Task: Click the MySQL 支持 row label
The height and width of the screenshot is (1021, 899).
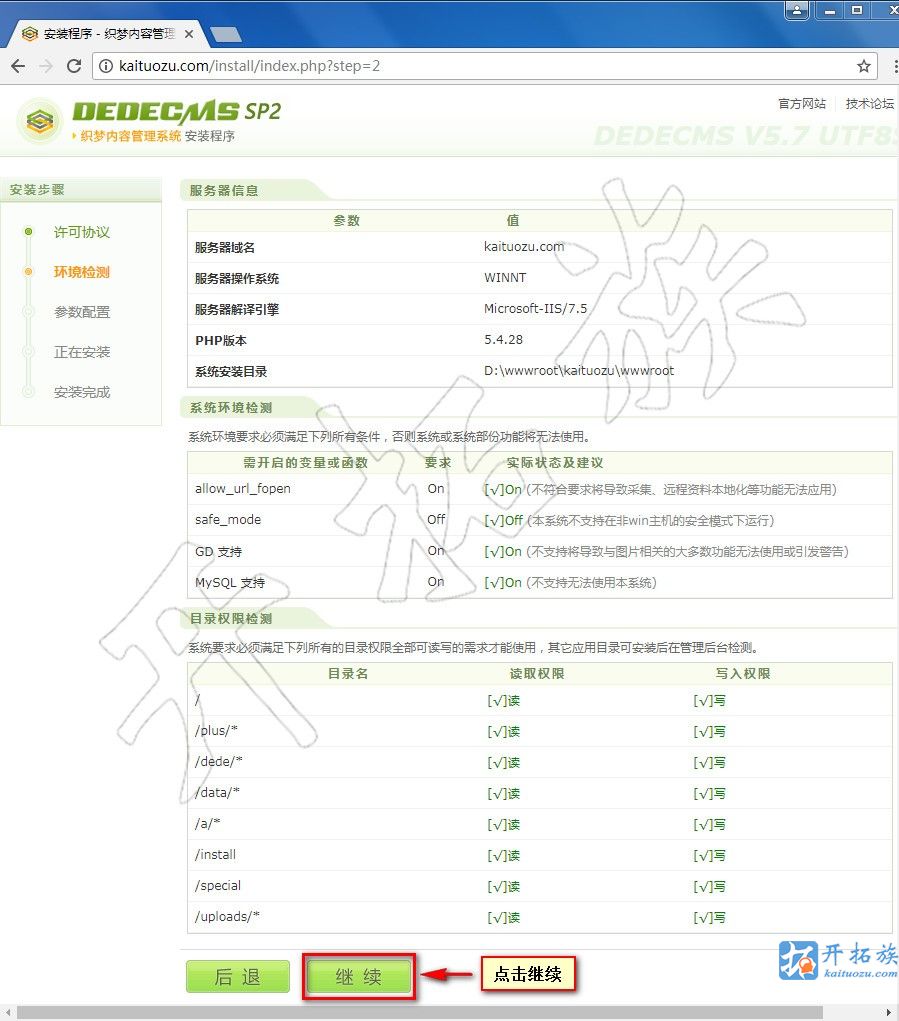Action: click(x=230, y=583)
